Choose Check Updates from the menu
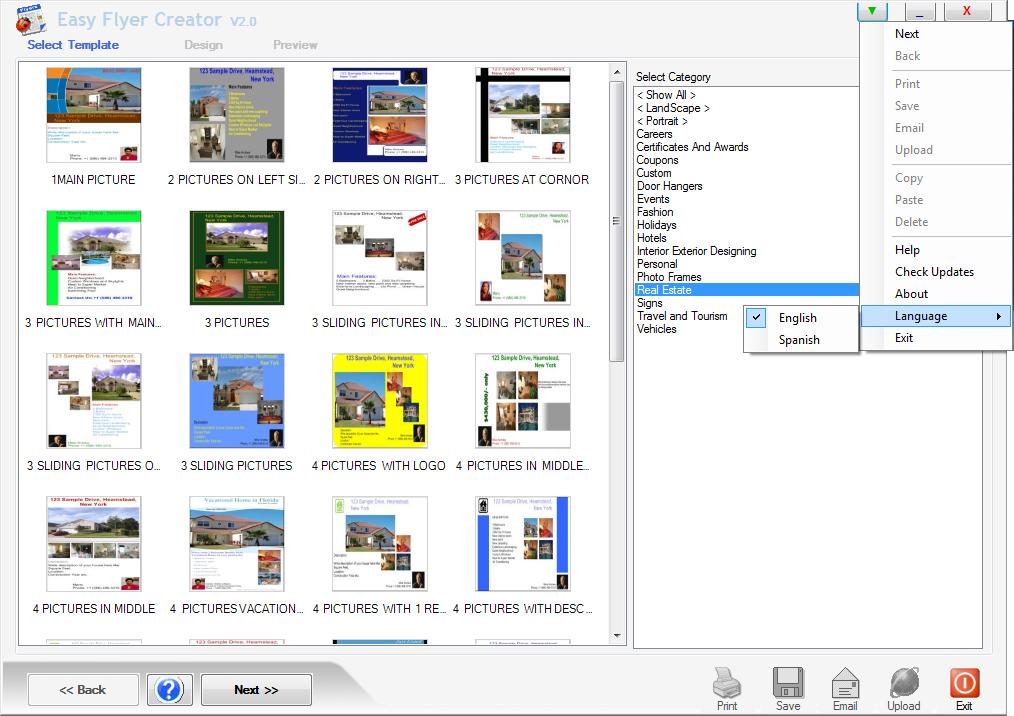The image size is (1014, 716). [x=934, y=272]
